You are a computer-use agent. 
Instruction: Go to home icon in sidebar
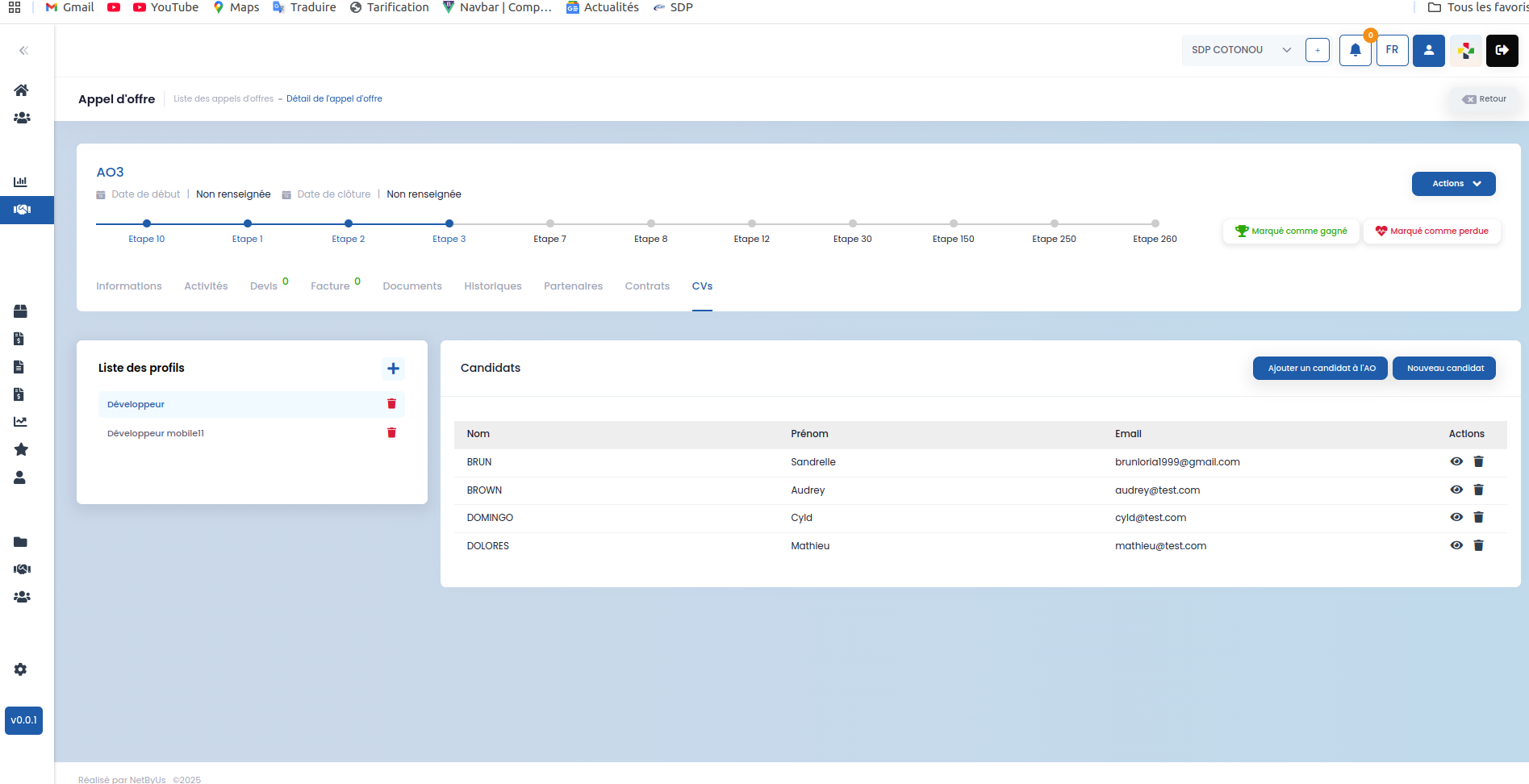(22, 90)
